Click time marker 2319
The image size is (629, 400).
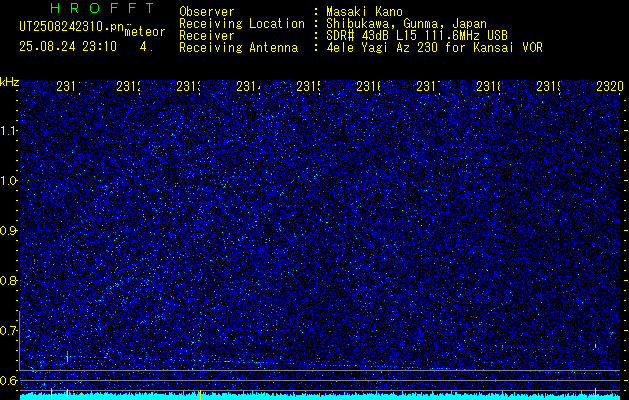click(x=549, y=87)
